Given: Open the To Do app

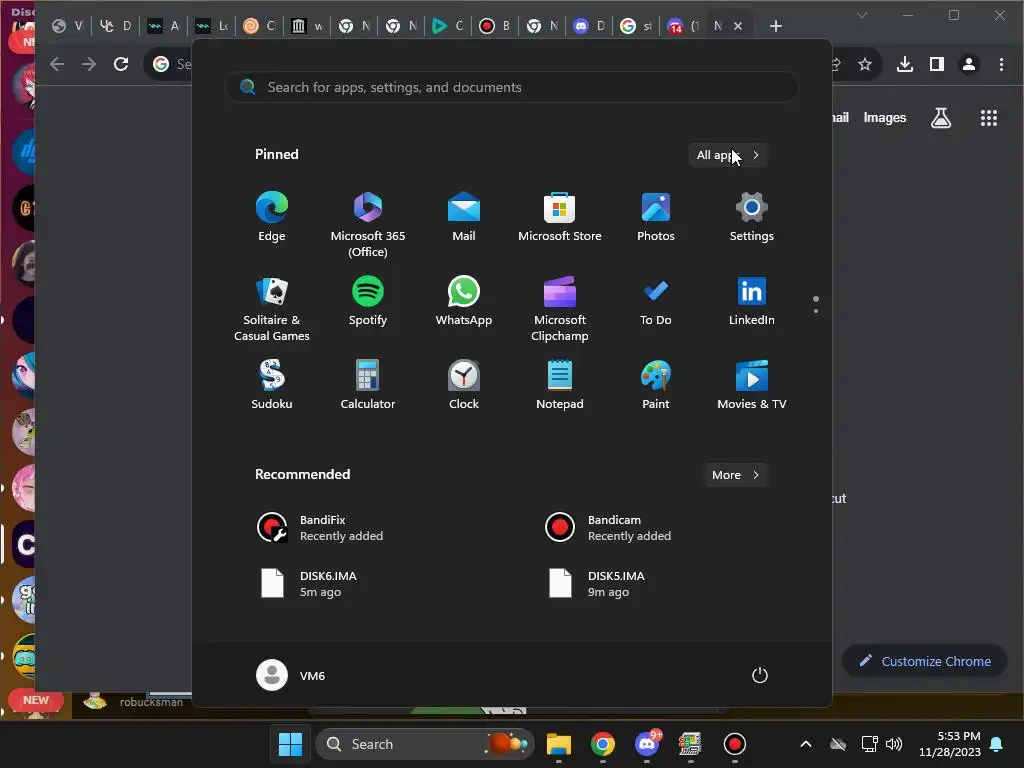Looking at the screenshot, I should 656,301.
